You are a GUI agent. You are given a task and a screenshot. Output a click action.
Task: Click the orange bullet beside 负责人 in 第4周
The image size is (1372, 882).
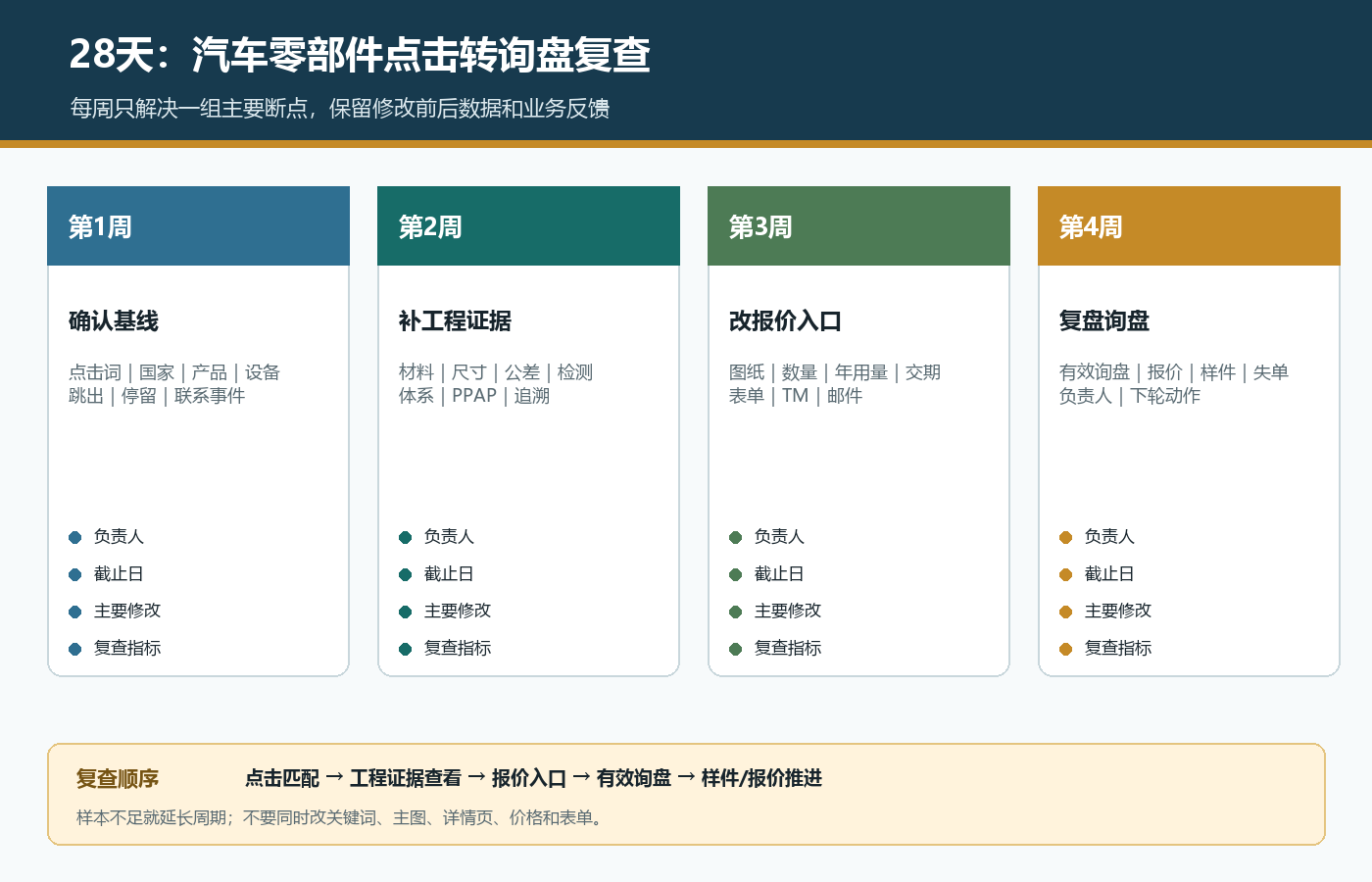[1065, 537]
